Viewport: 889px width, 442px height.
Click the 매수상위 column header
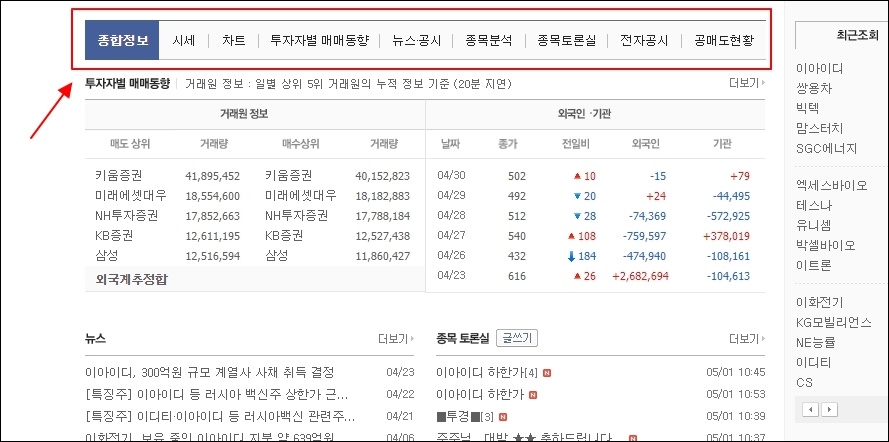click(300, 144)
